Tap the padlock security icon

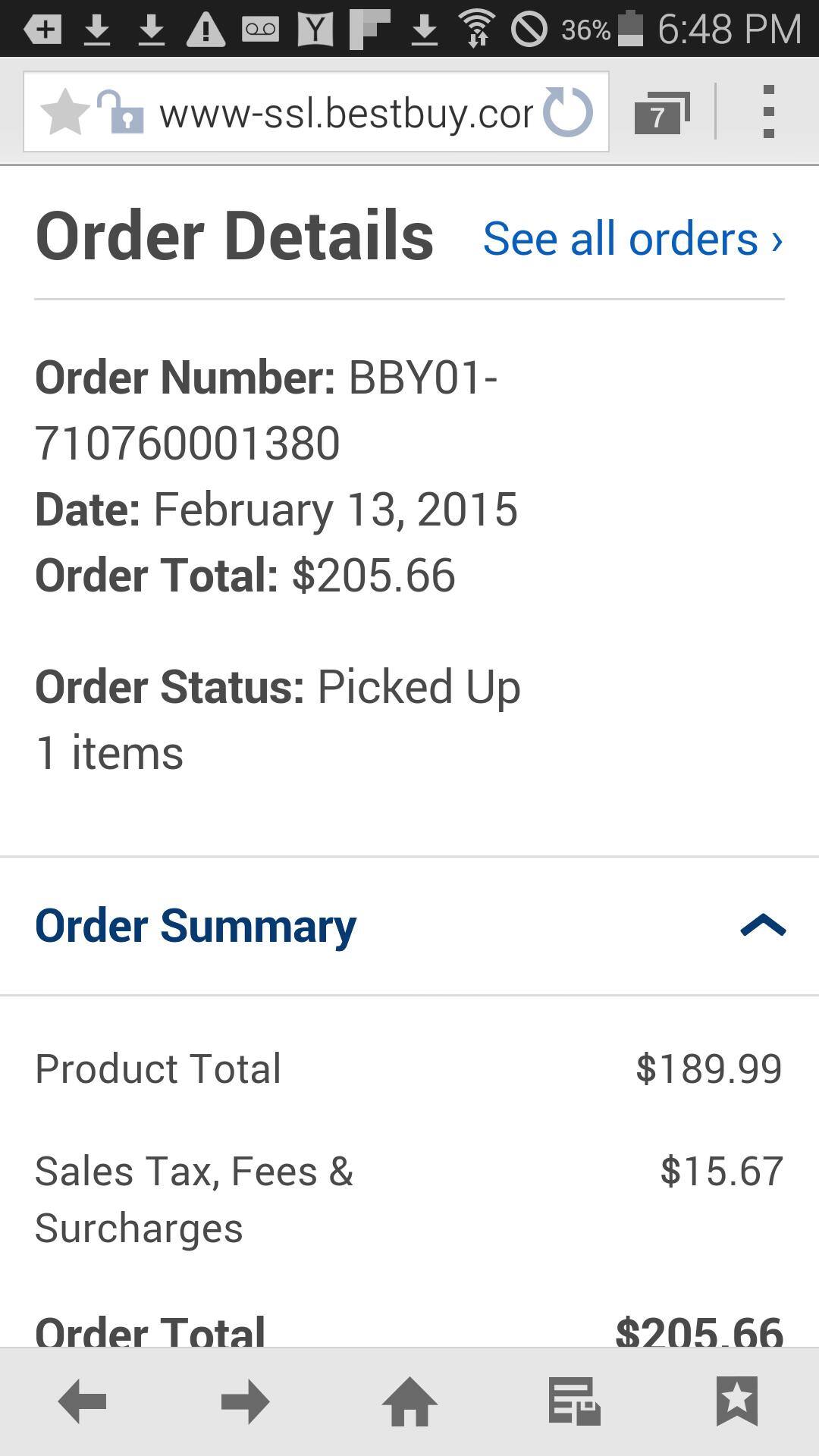(121, 113)
